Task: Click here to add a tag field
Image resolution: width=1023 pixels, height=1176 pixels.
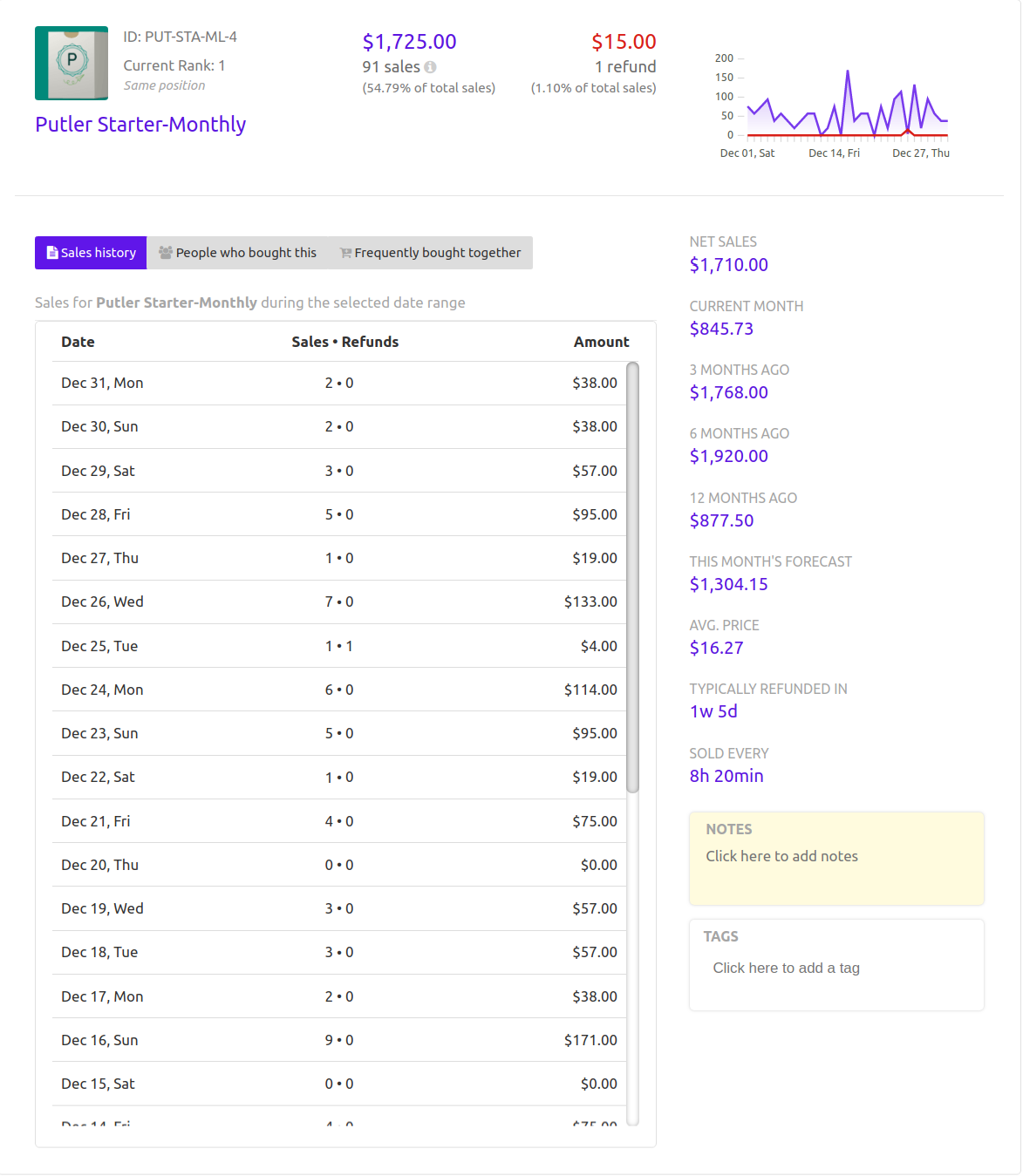Action: (x=786, y=969)
